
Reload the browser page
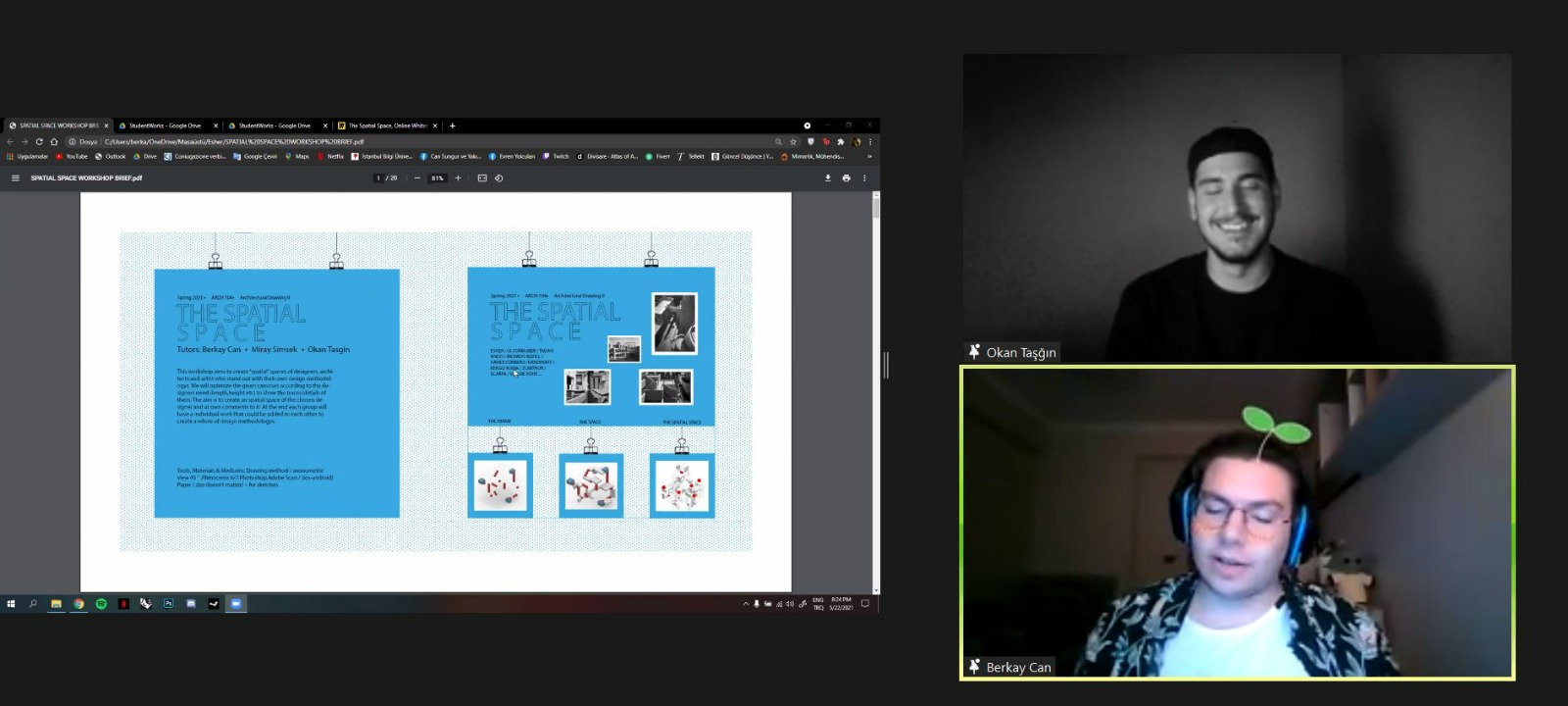click(39, 141)
